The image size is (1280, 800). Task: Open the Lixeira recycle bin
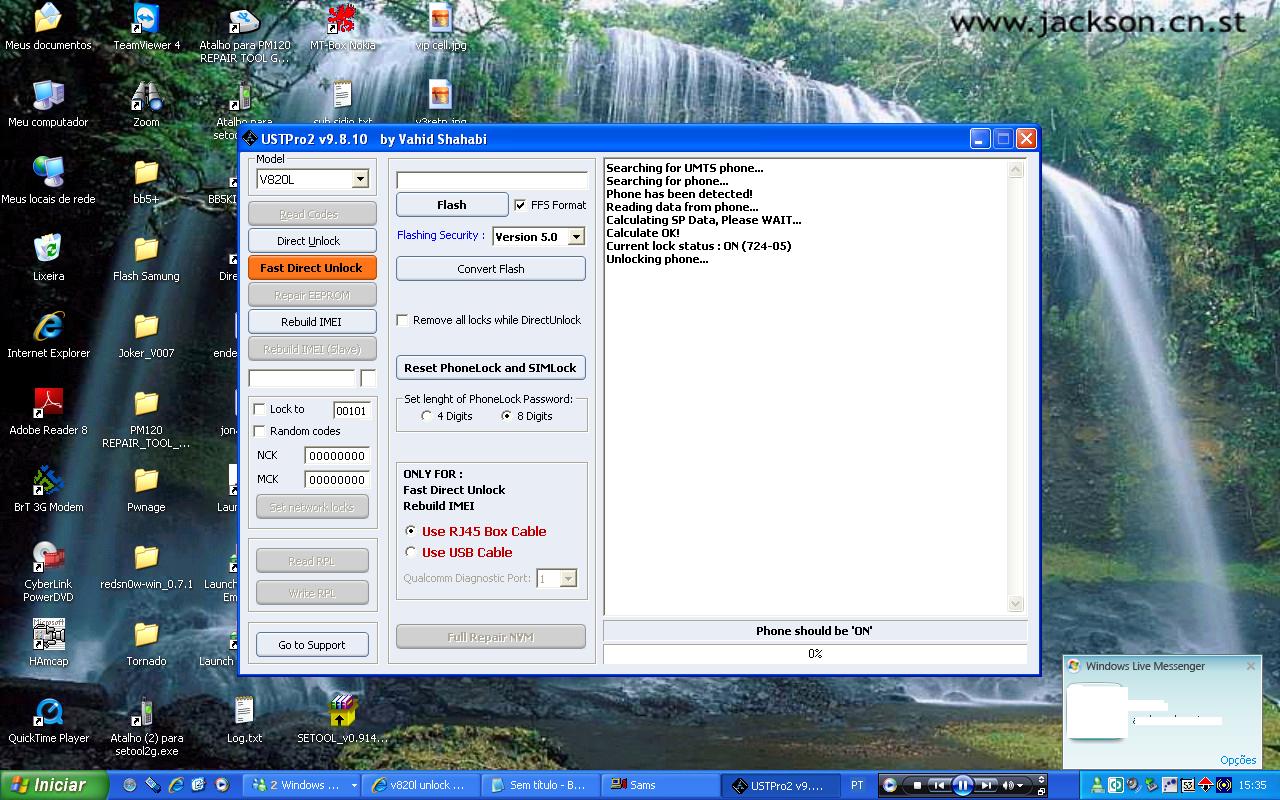click(x=48, y=258)
